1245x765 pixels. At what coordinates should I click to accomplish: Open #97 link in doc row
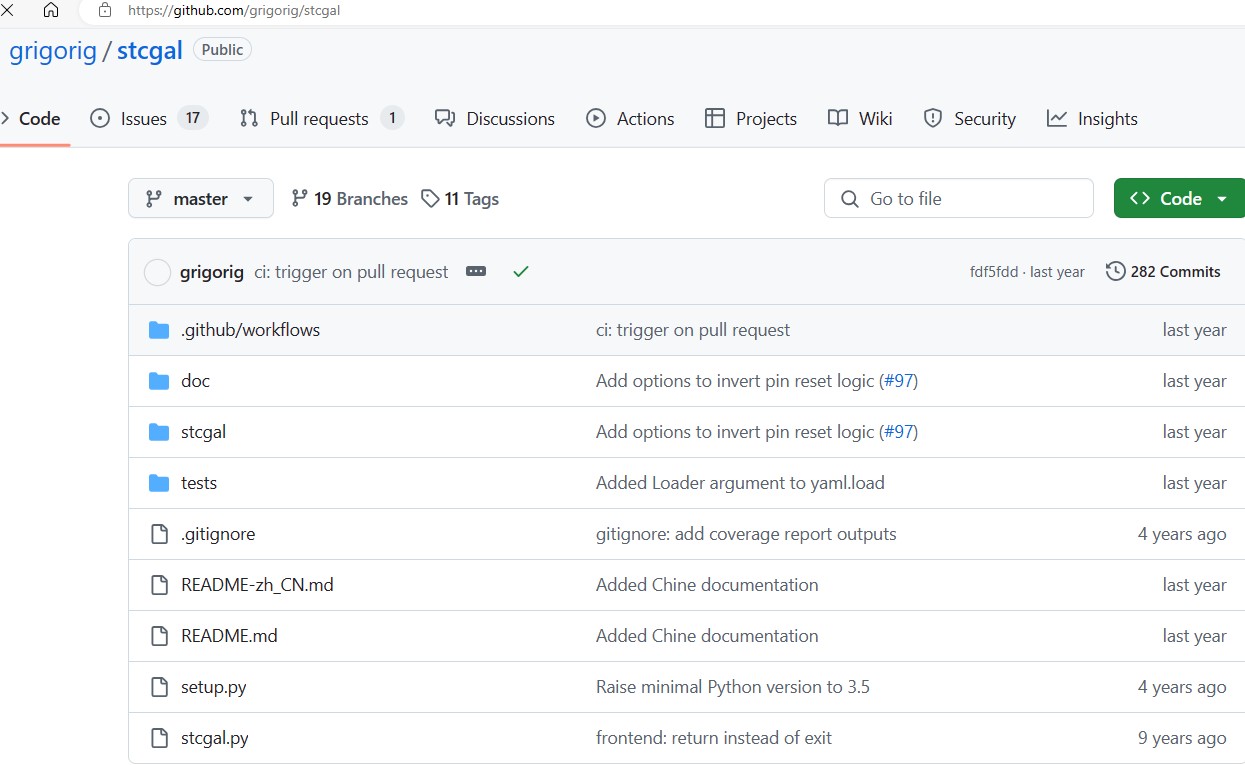pyautogui.click(x=898, y=381)
